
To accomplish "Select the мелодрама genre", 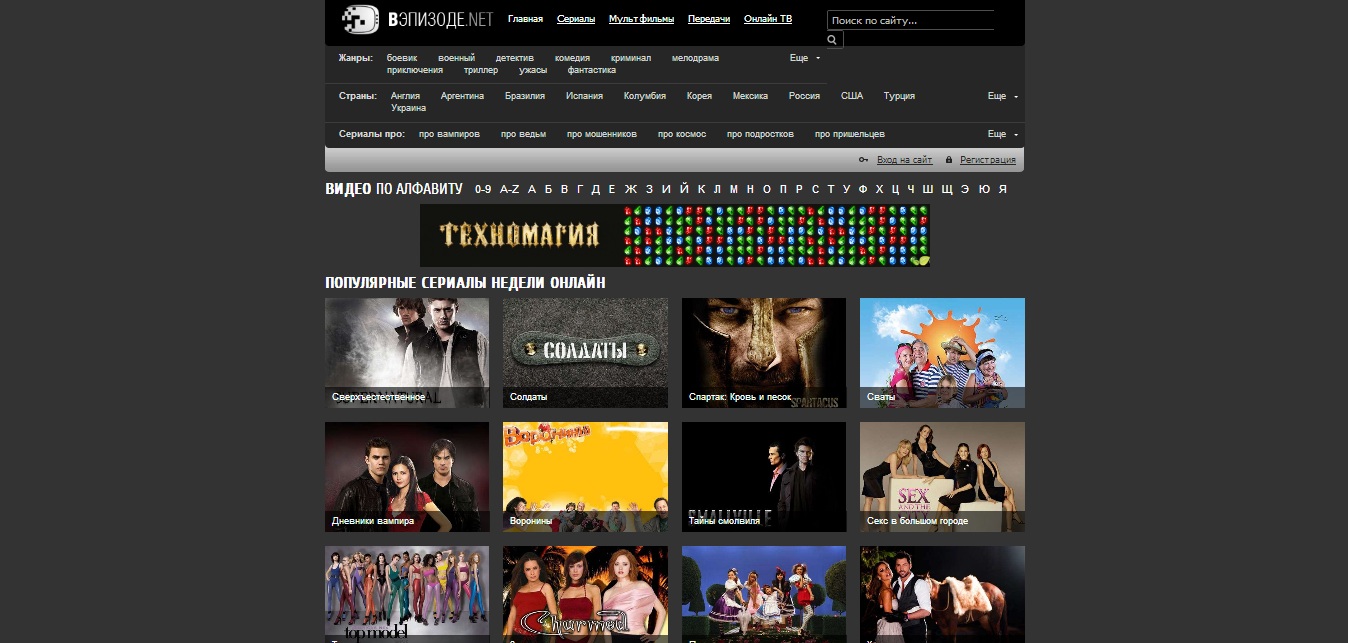I will click(695, 58).
